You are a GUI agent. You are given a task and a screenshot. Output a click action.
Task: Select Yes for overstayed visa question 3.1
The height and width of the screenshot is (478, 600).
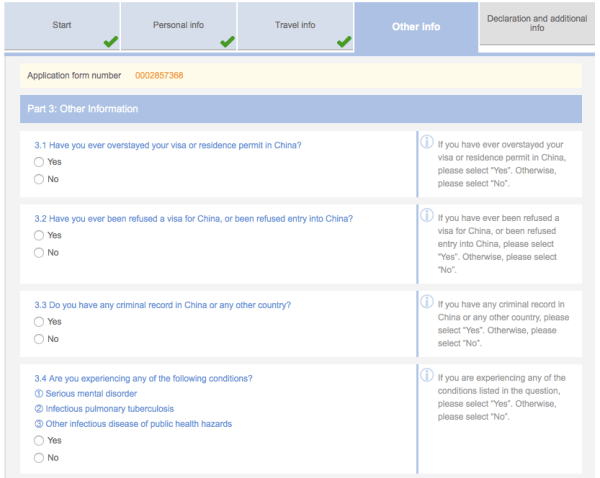39,162
